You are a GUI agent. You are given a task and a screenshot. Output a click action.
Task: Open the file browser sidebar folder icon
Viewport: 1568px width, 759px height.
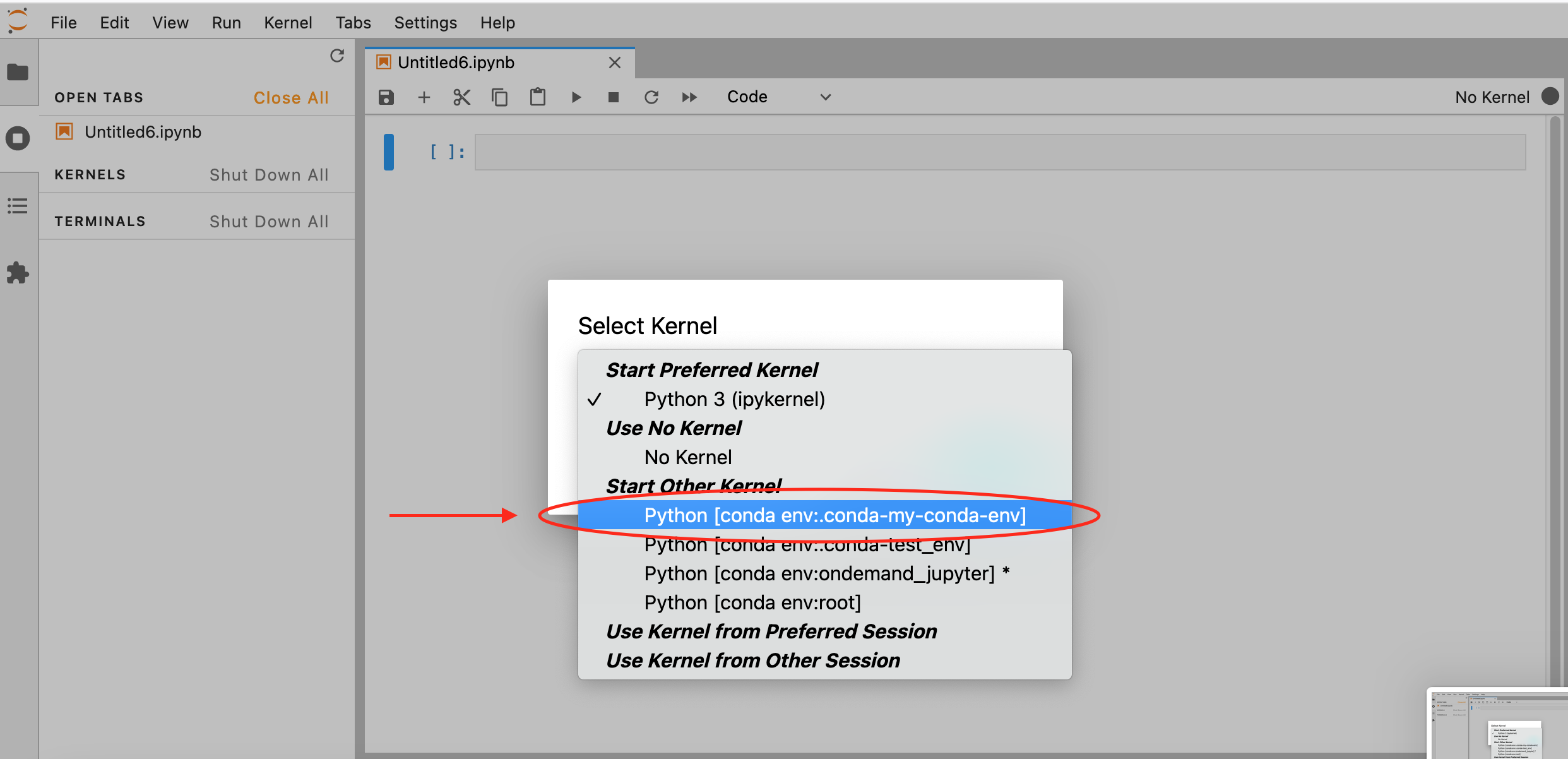pyautogui.click(x=18, y=73)
